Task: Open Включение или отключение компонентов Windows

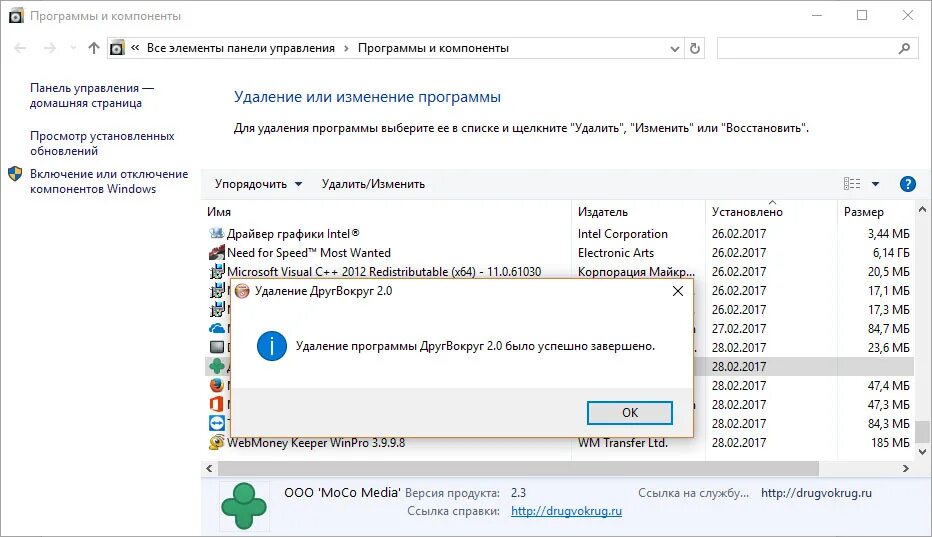Action: pyautogui.click(x=109, y=181)
